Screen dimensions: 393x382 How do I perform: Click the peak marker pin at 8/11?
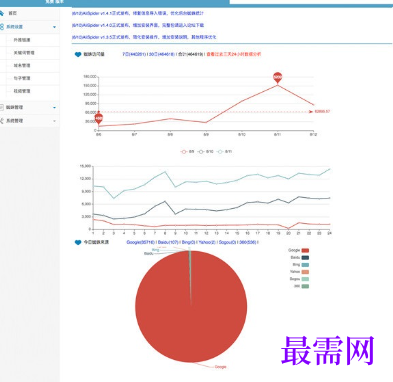[277, 78]
